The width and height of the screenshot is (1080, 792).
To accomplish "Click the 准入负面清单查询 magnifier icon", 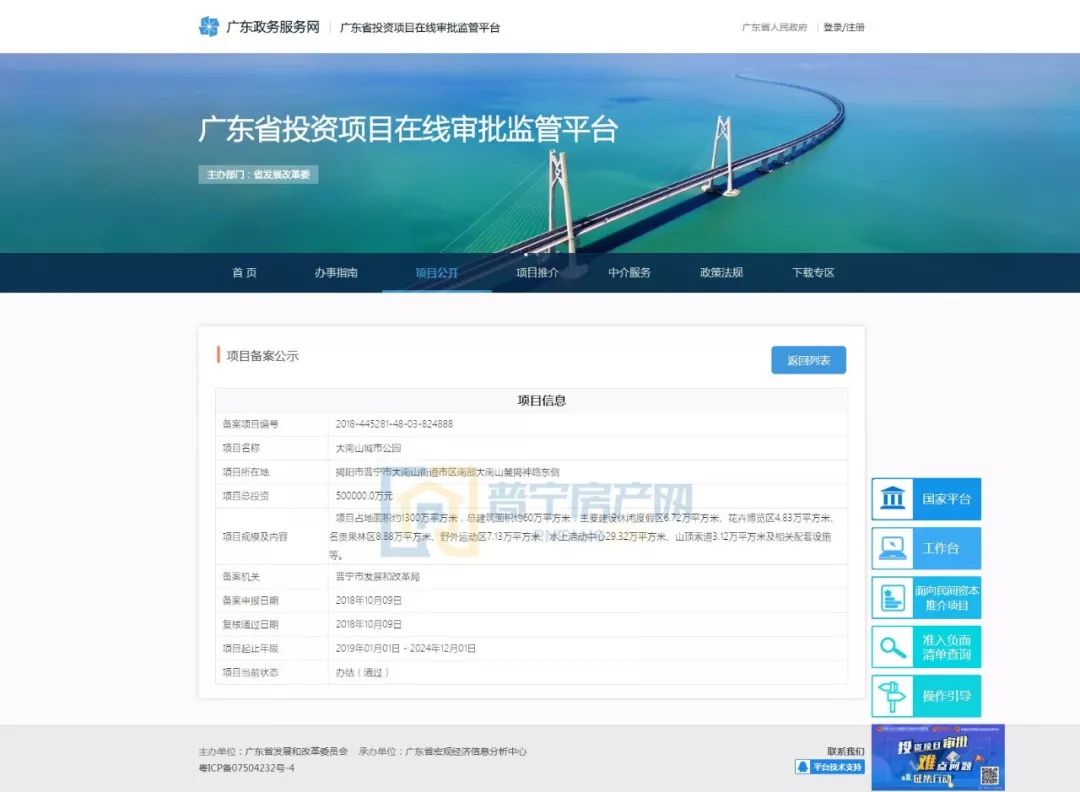I will coord(892,647).
